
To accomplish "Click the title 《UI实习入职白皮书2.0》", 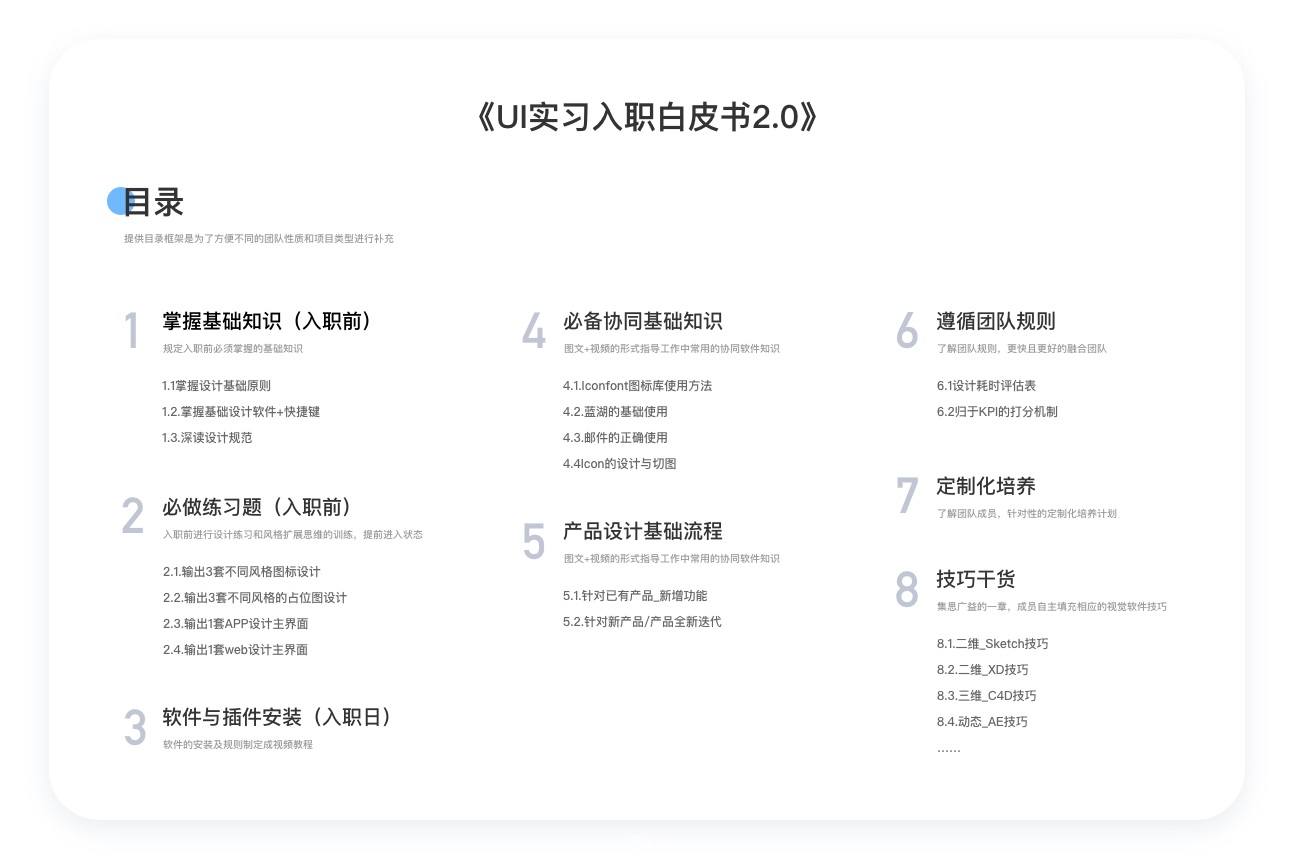I will [x=647, y=118].
